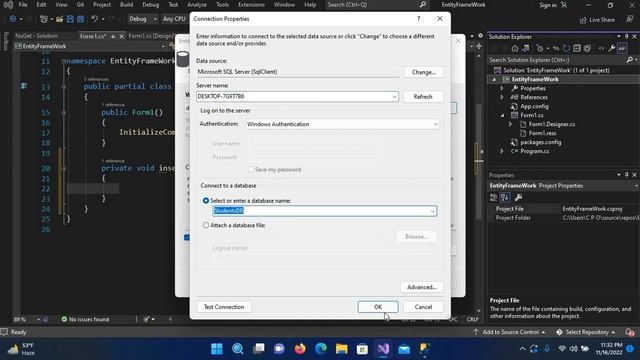The image size is (640, 360).
Task: Click Collapse All icon in Solution Explorer
Action: tap(577, 49)
